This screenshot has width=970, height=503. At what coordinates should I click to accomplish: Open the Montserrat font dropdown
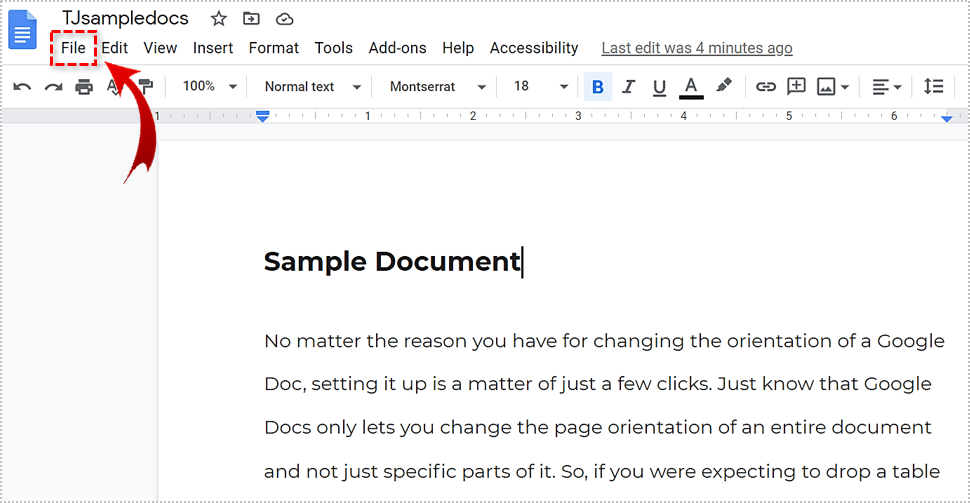(438, 87)
